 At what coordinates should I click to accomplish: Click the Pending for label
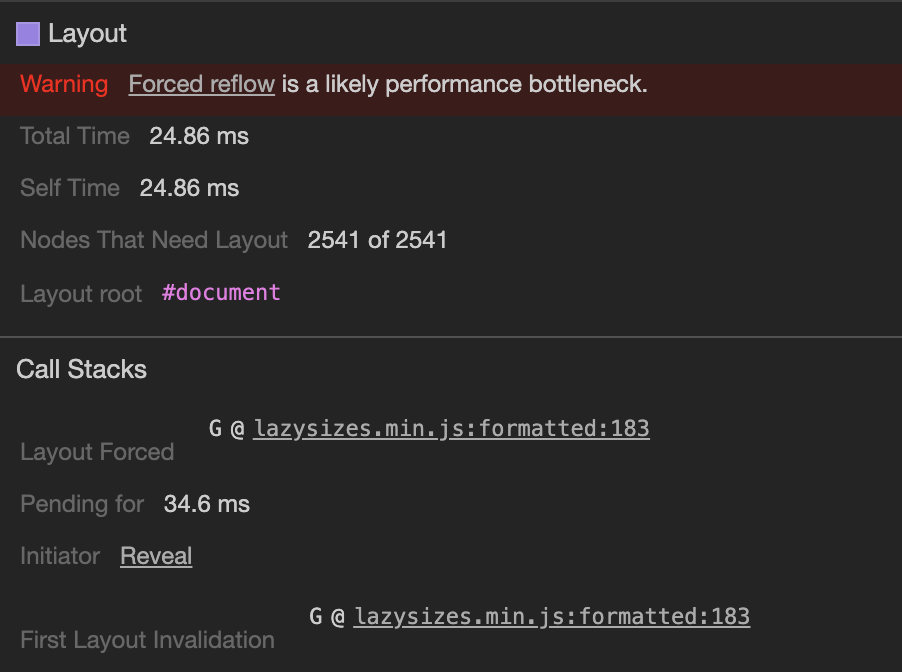(81, 504)
